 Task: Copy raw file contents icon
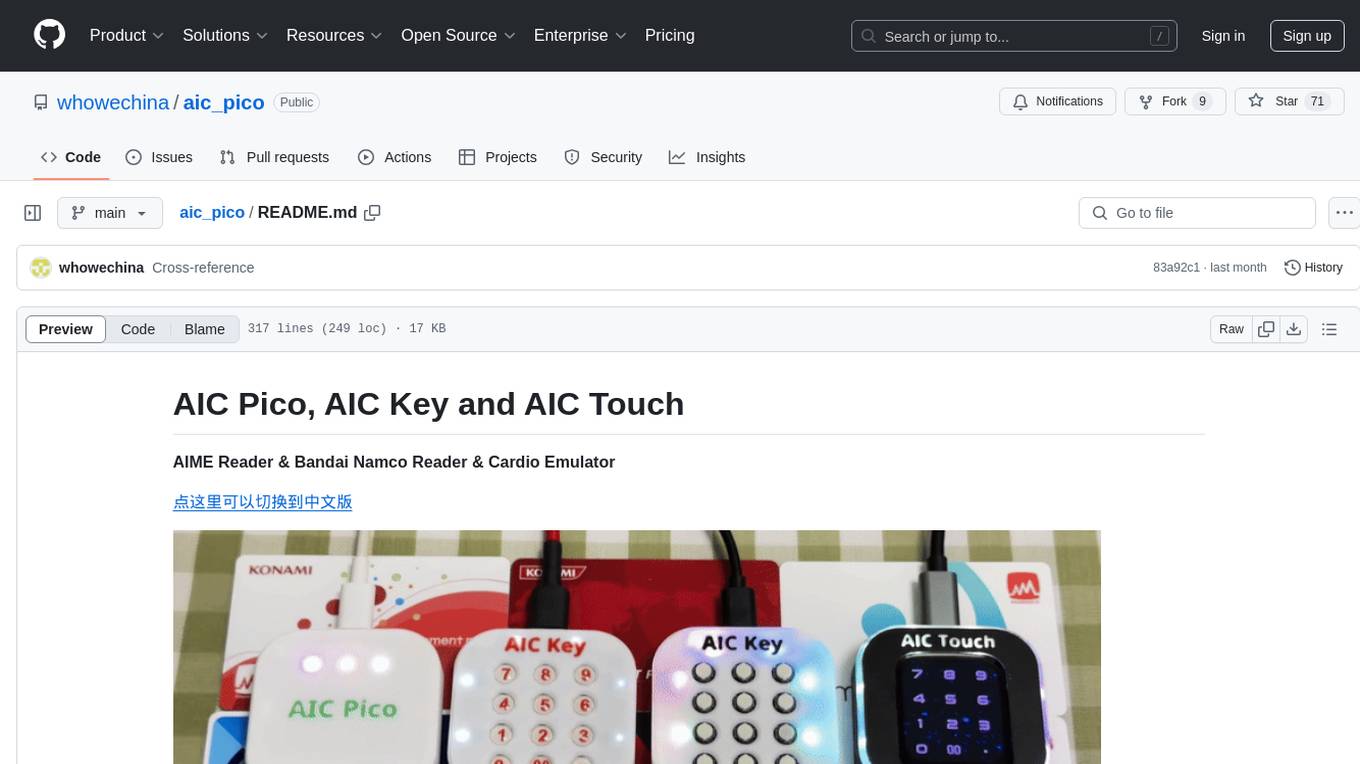click(1266, 329)
